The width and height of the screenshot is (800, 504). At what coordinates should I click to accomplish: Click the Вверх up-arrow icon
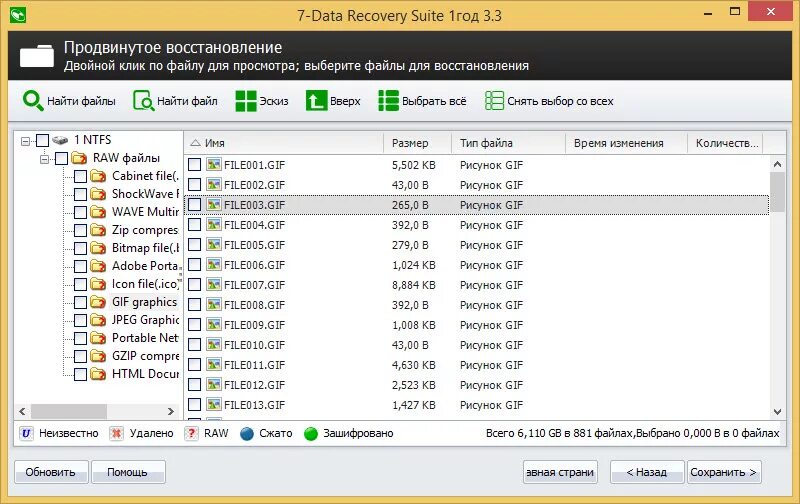[316, 101]
